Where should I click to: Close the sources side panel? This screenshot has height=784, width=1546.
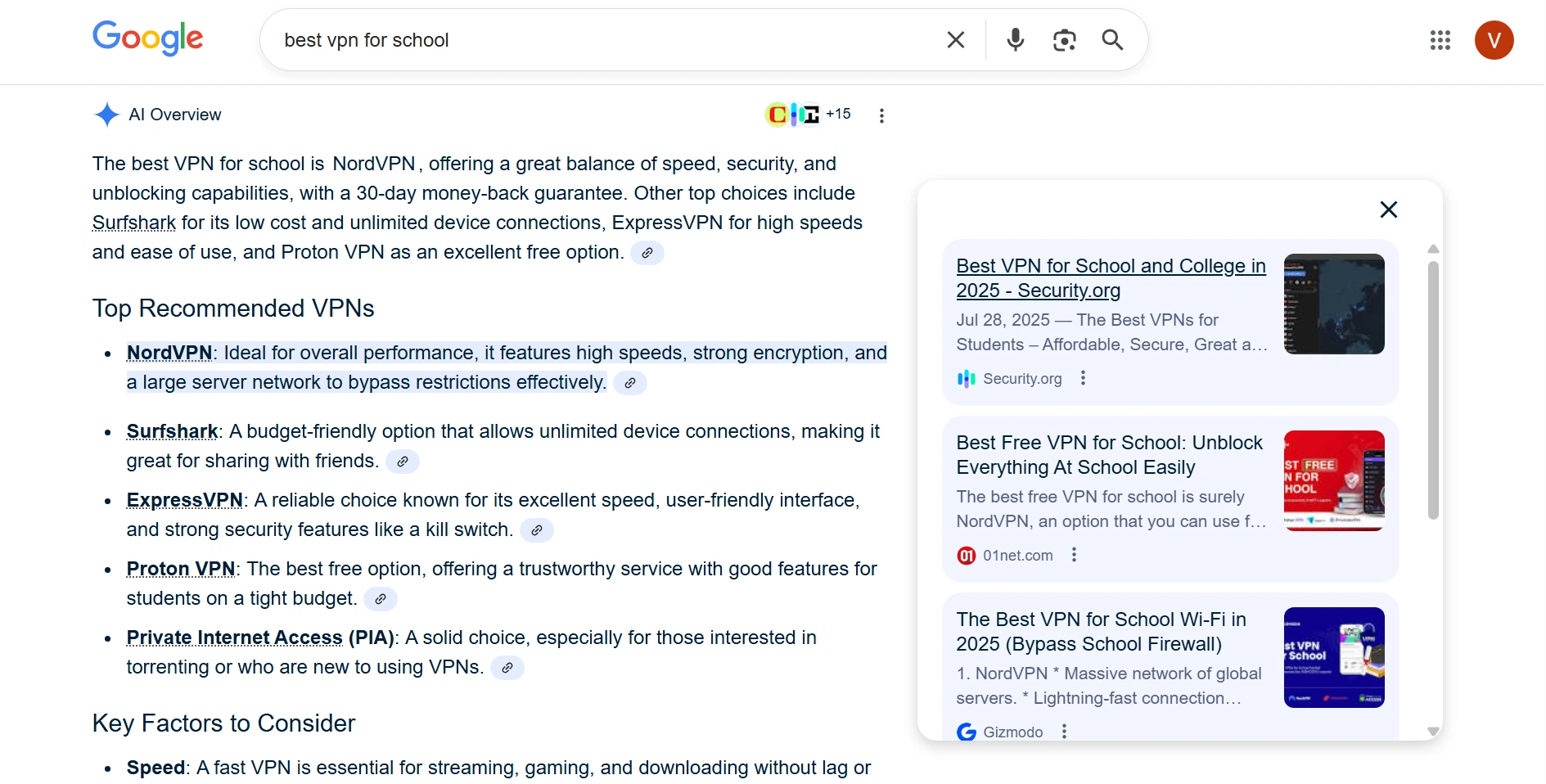tap(1388, 210)
